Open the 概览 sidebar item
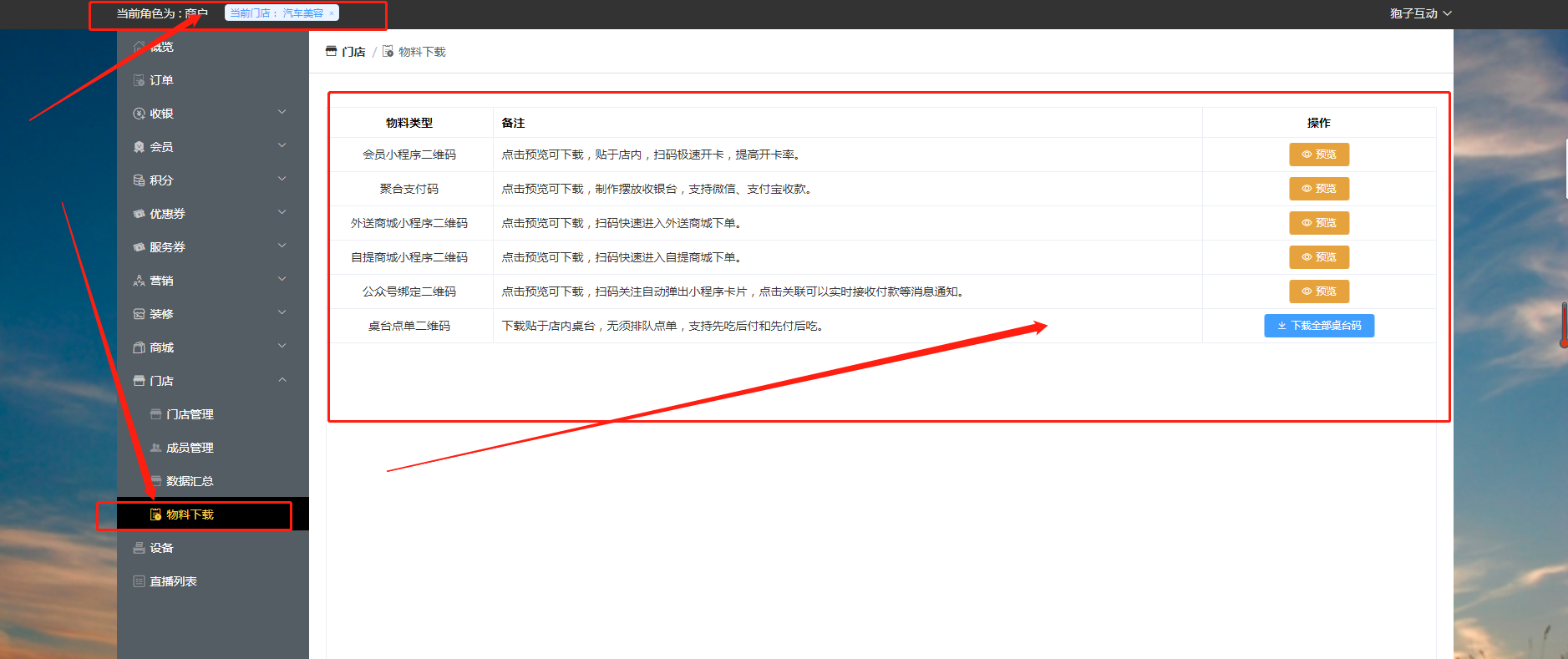This screenshot has height=659, width=1568. point(213,47)
